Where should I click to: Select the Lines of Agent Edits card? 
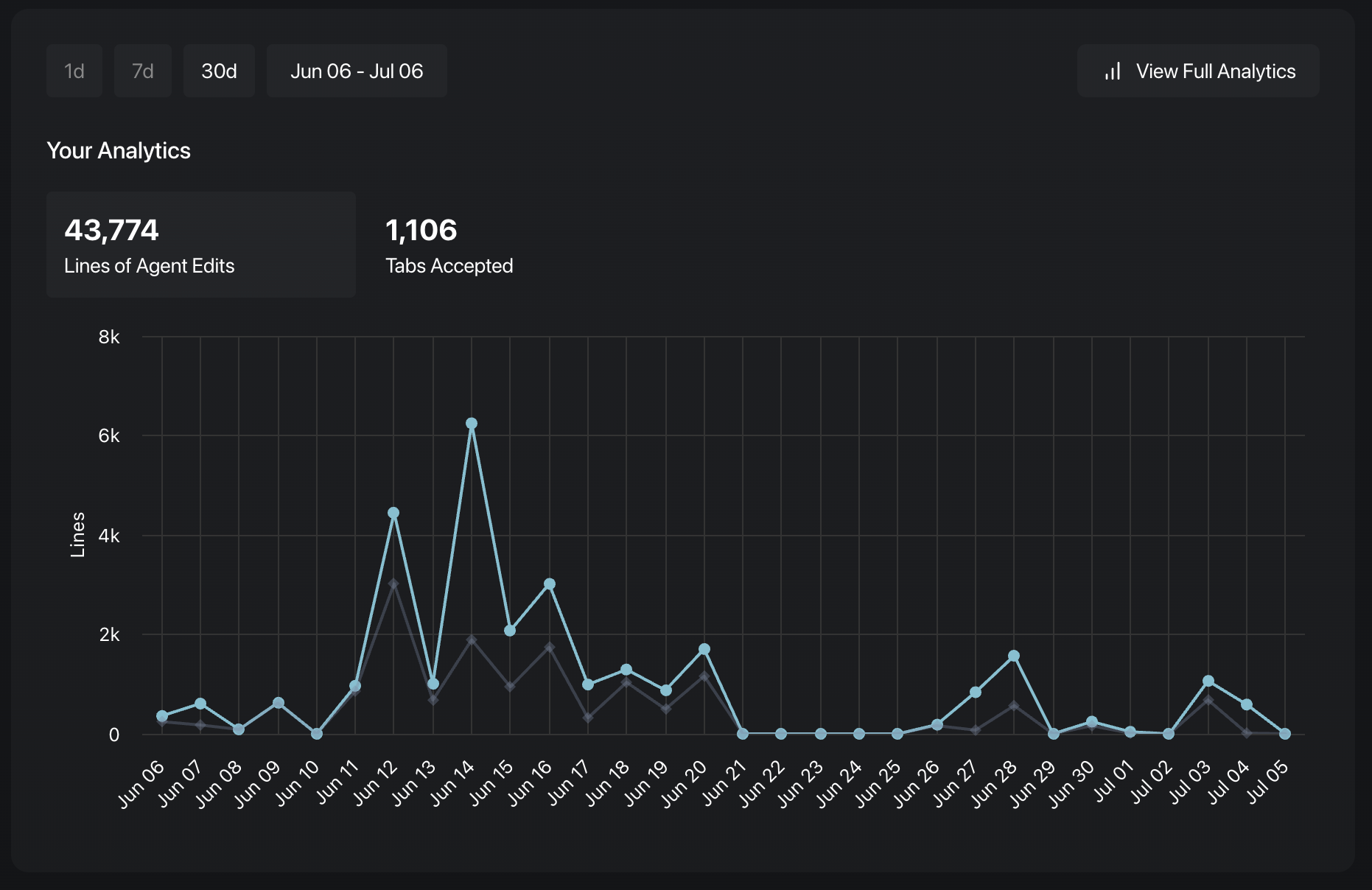pyautogui.click(x=200, y=245)
